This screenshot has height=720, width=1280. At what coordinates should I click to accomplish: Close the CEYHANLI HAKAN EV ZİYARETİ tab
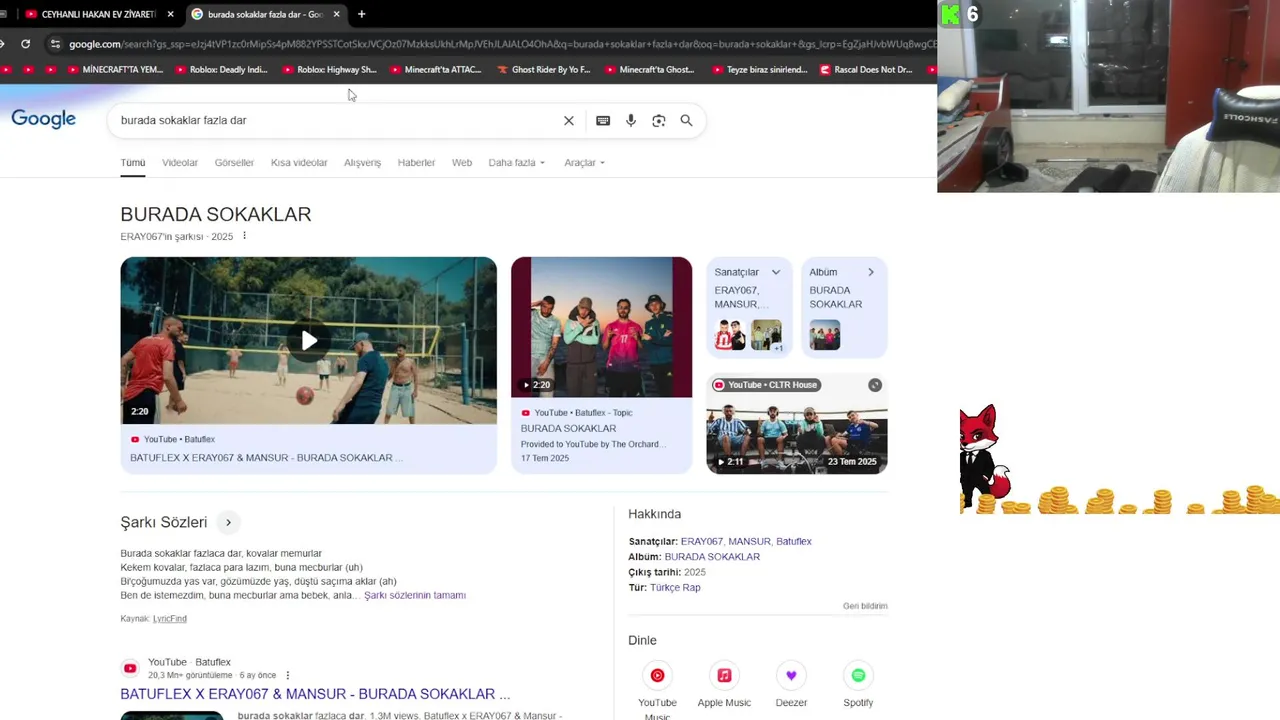coord(171,14)
